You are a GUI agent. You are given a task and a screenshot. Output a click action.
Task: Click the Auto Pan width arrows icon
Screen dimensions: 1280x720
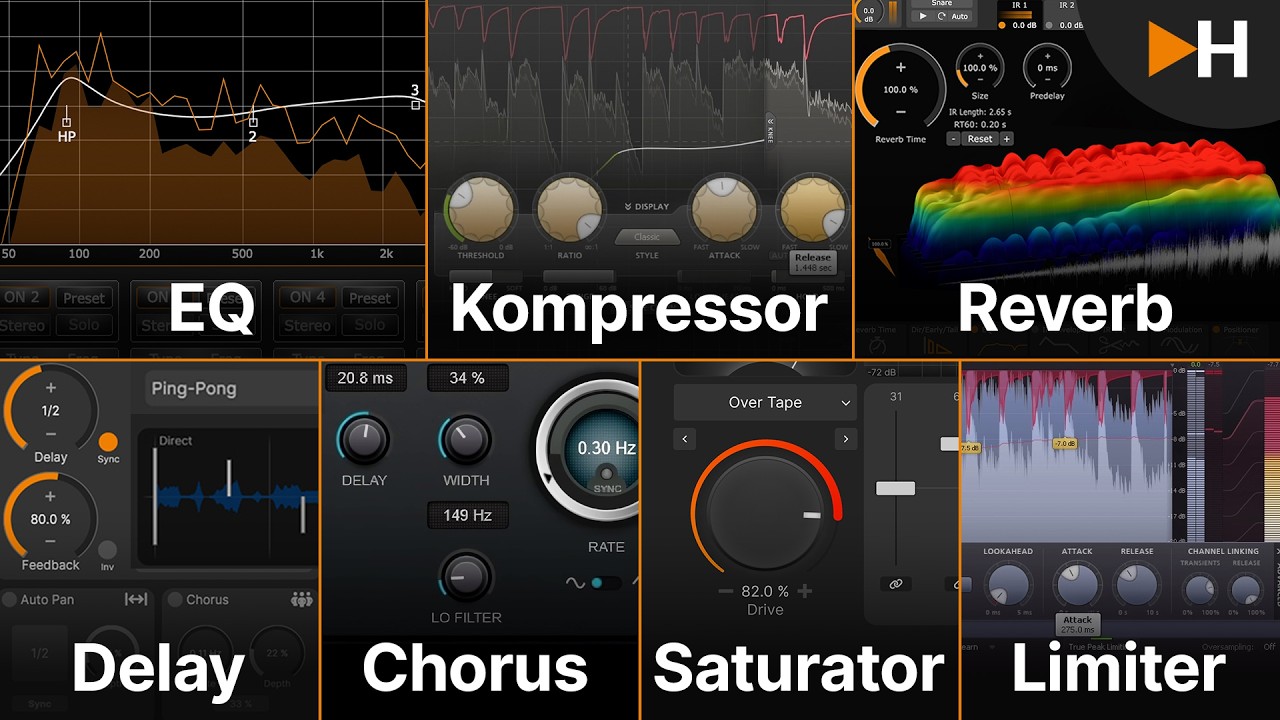click(x=136, y=599)
